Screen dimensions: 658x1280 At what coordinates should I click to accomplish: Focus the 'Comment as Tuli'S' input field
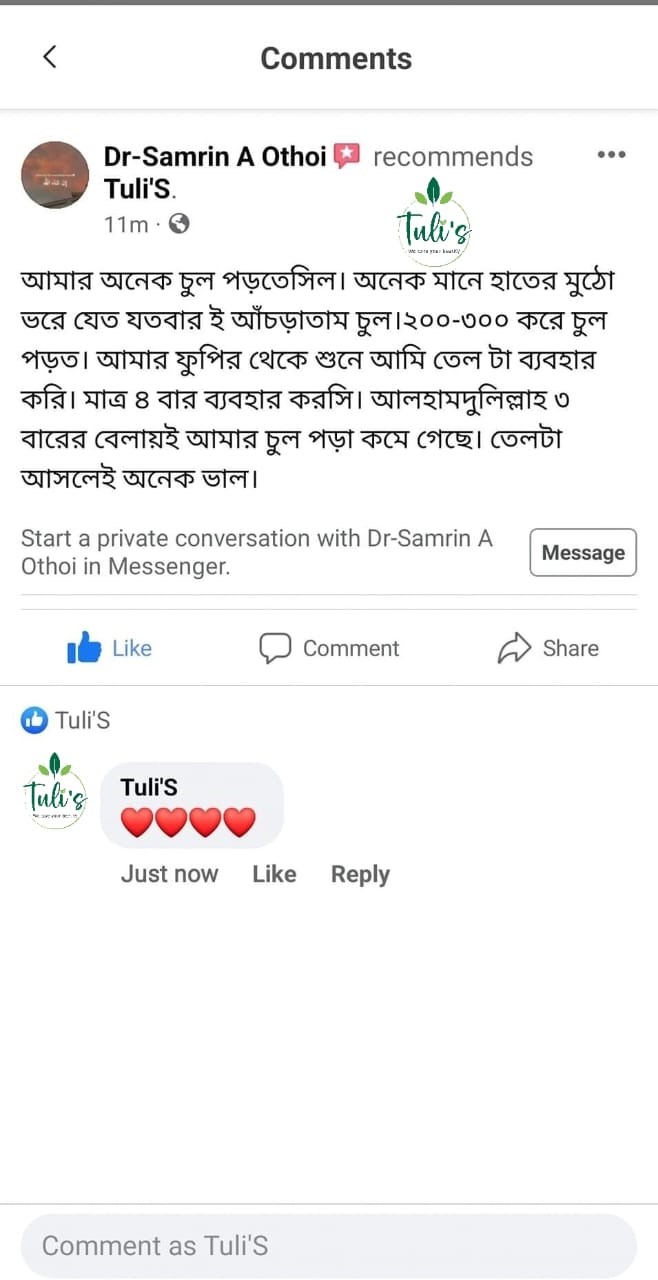click(329, 1246)
